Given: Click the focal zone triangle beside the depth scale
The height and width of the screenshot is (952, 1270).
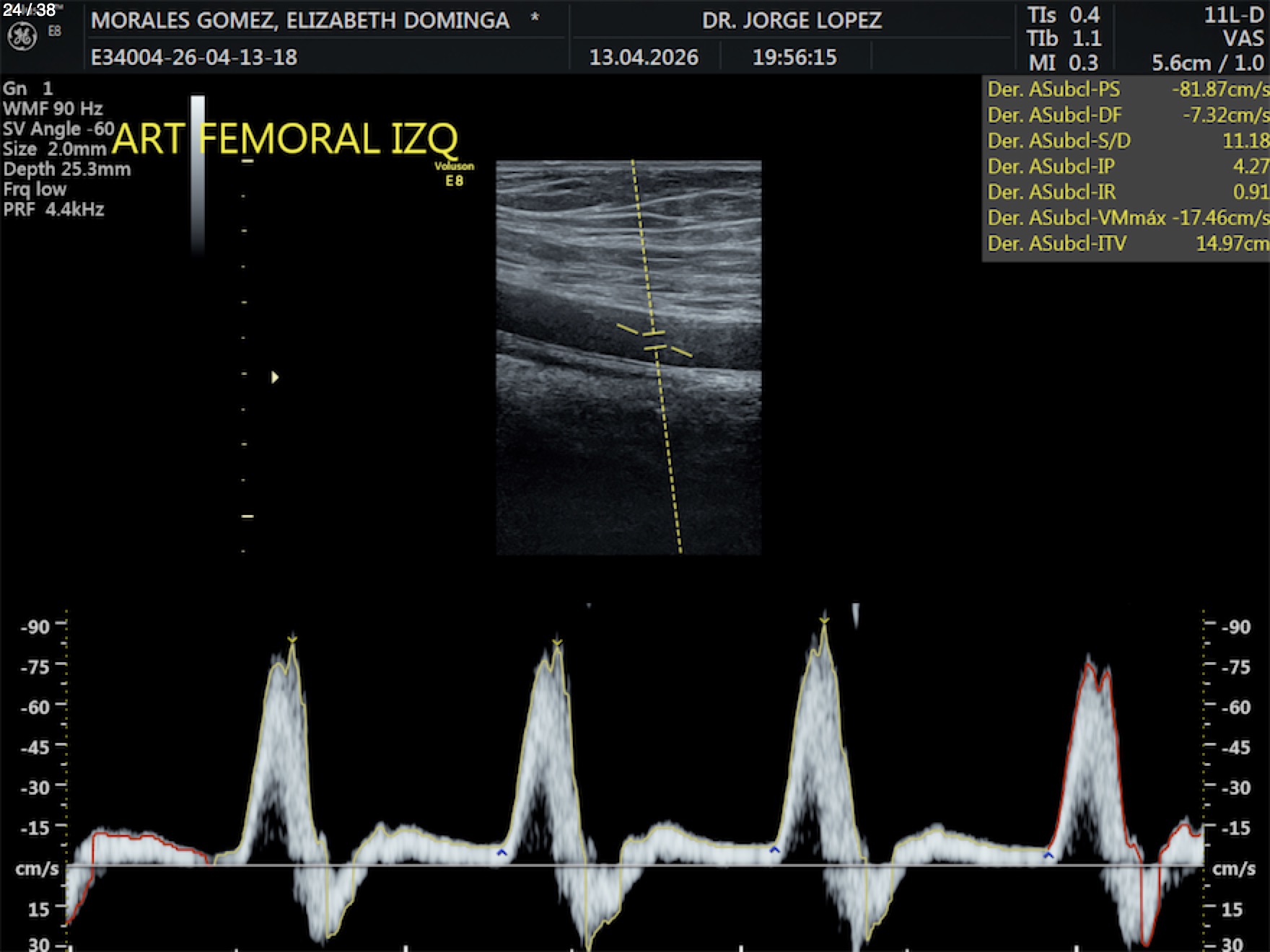Looking at the screenshot, I should pyautogui.click(x=275, y=377).
